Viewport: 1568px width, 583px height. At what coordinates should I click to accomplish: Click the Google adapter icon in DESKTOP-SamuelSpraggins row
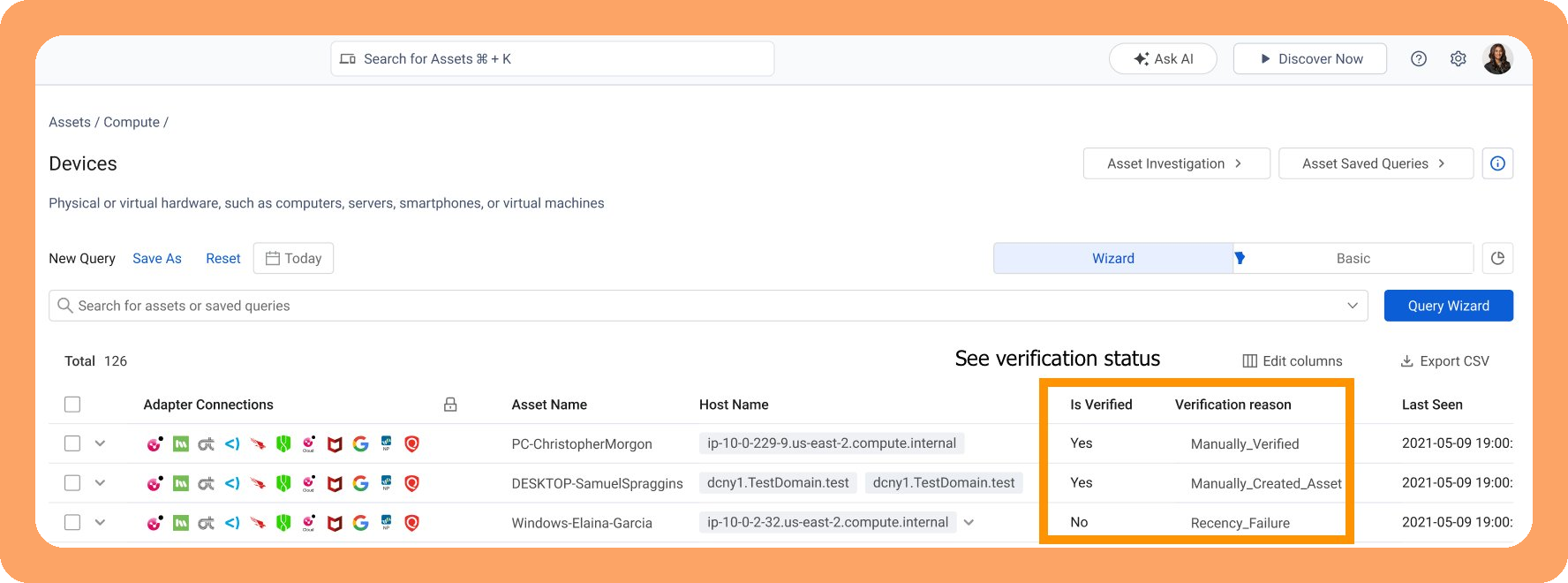tap(360, 484)
